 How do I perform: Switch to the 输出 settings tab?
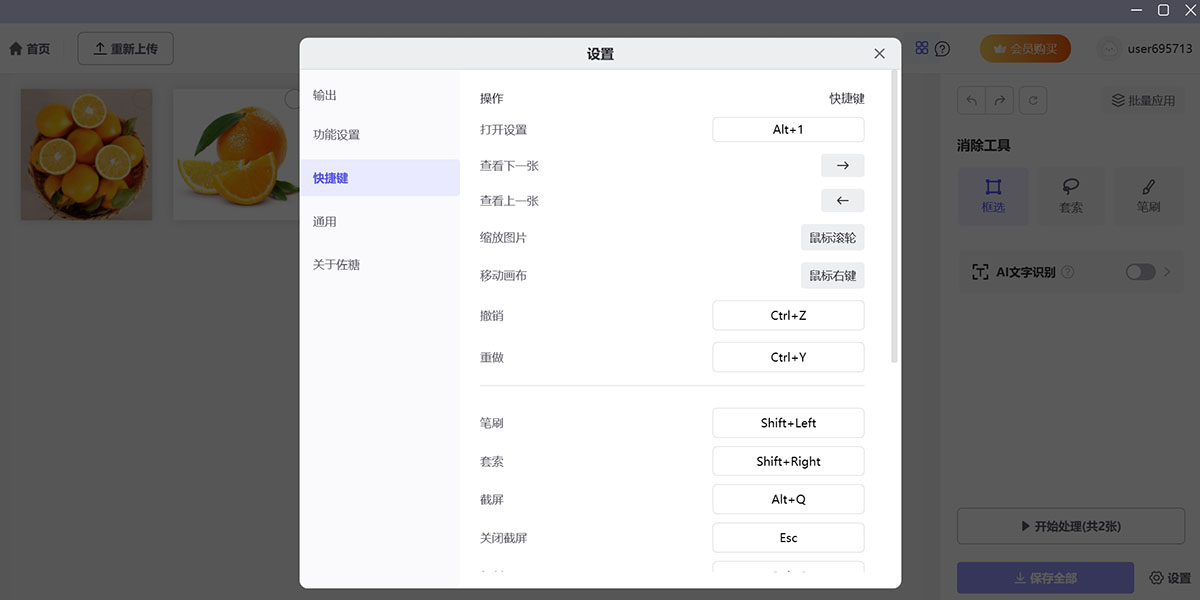(x=324, y=96)
